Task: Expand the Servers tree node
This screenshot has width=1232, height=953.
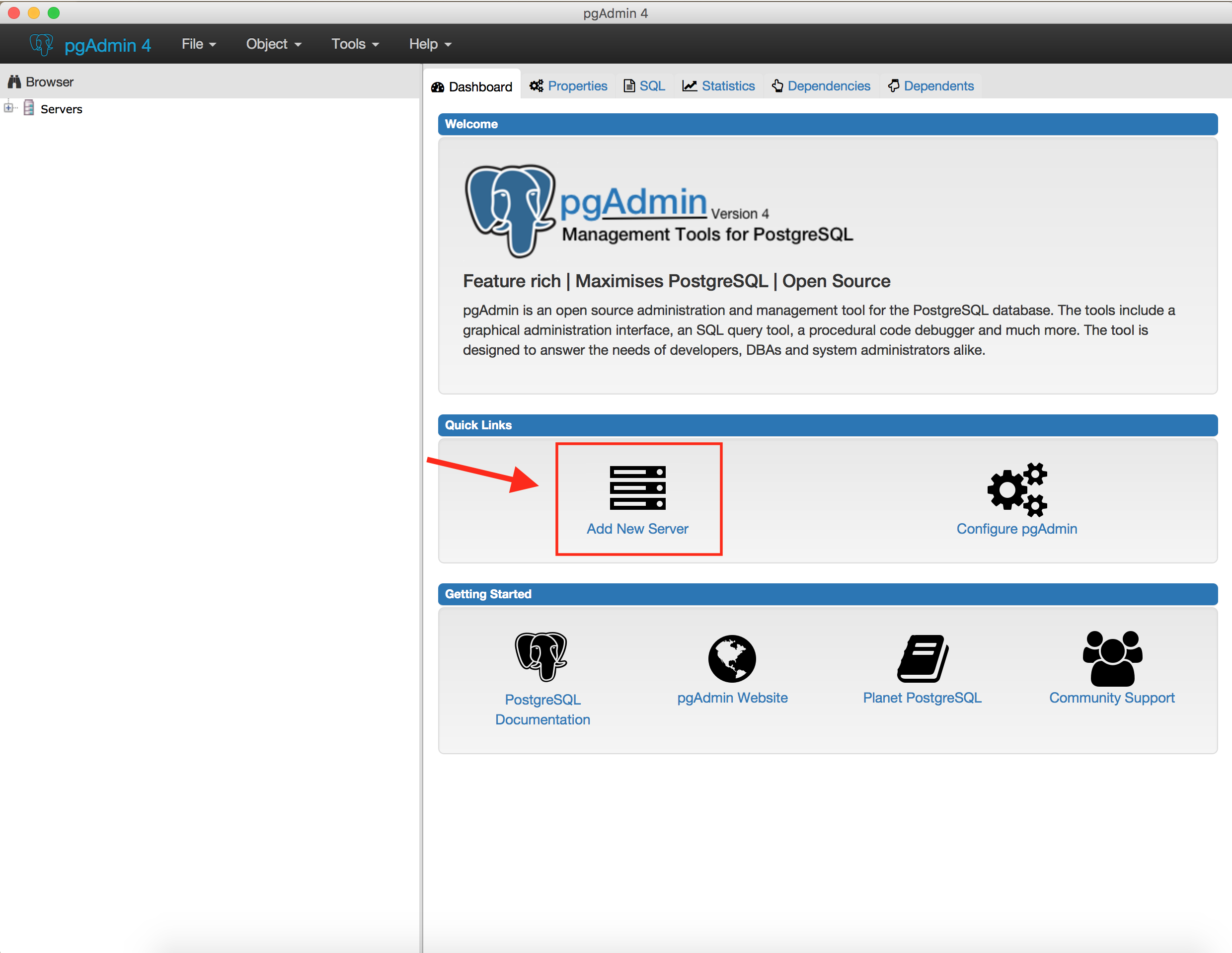Action: click(x=8, y=108)
